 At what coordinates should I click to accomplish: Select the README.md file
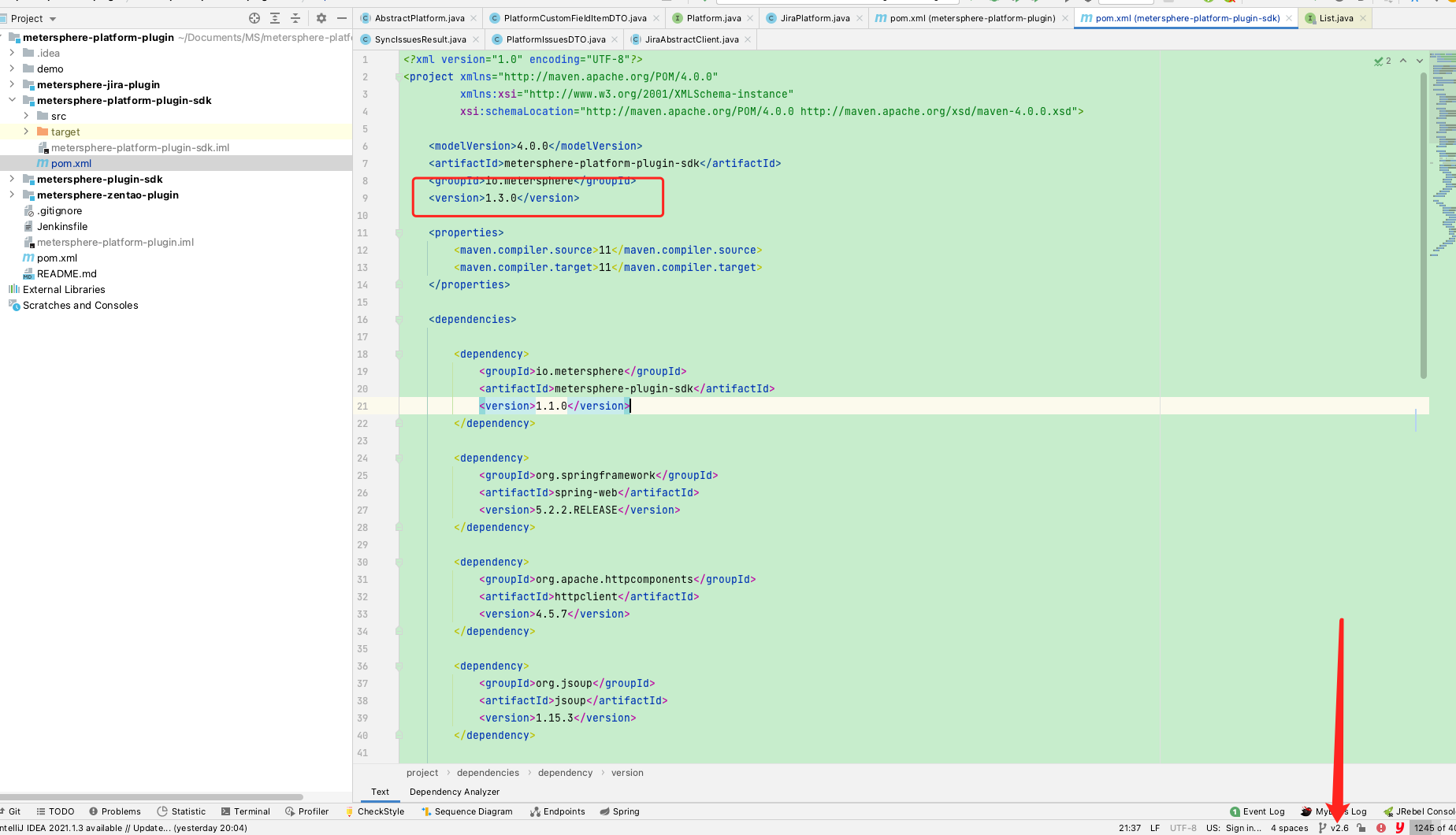(66, 273)
